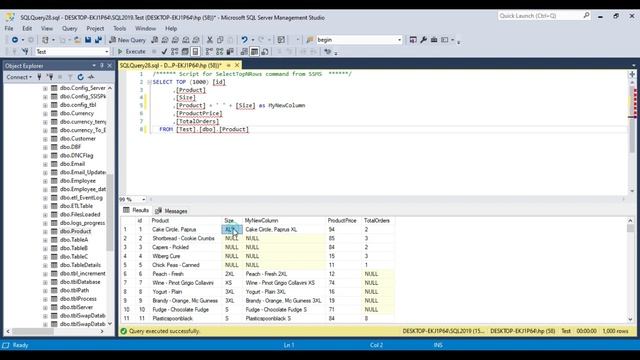
Task: Open the File menu
Action: pyautogui.click(x=9, y=29)
